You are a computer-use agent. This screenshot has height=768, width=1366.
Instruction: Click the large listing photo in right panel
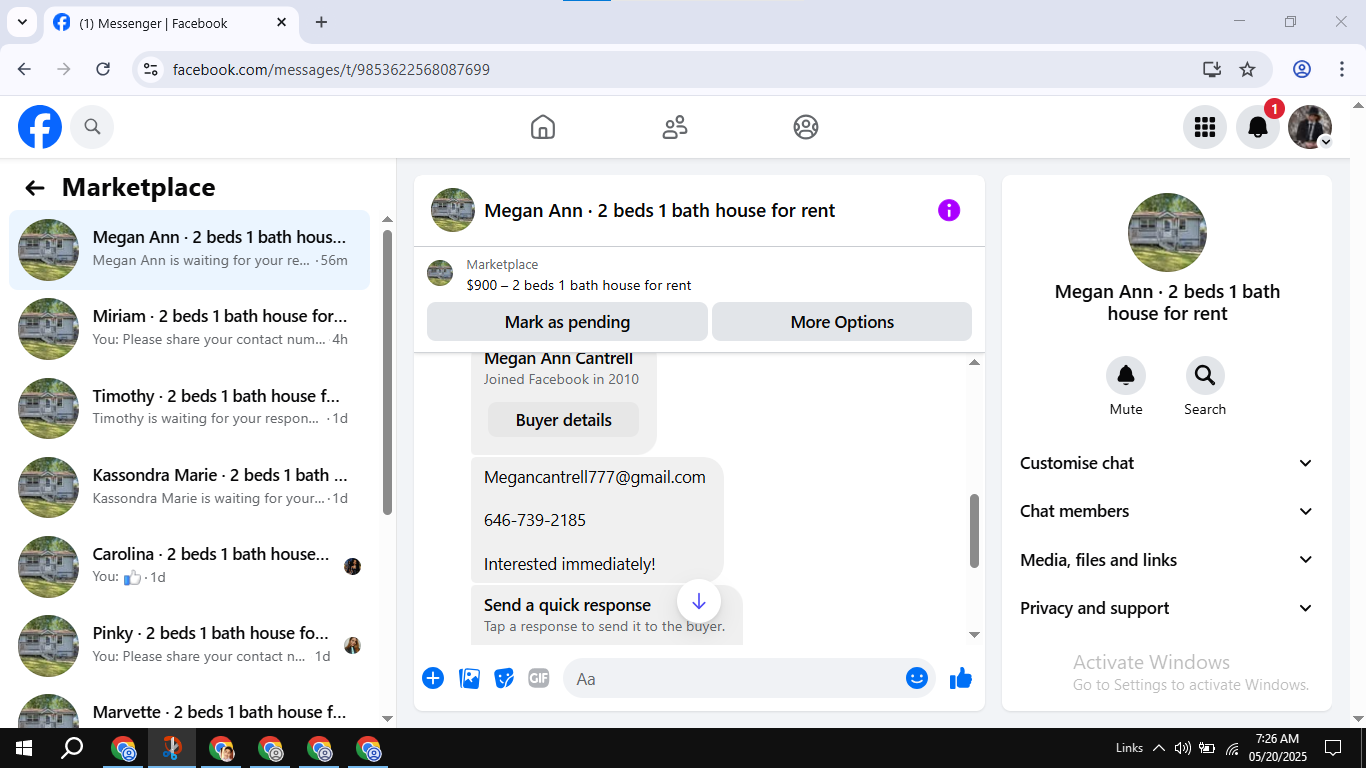(x=1167, y=232)
